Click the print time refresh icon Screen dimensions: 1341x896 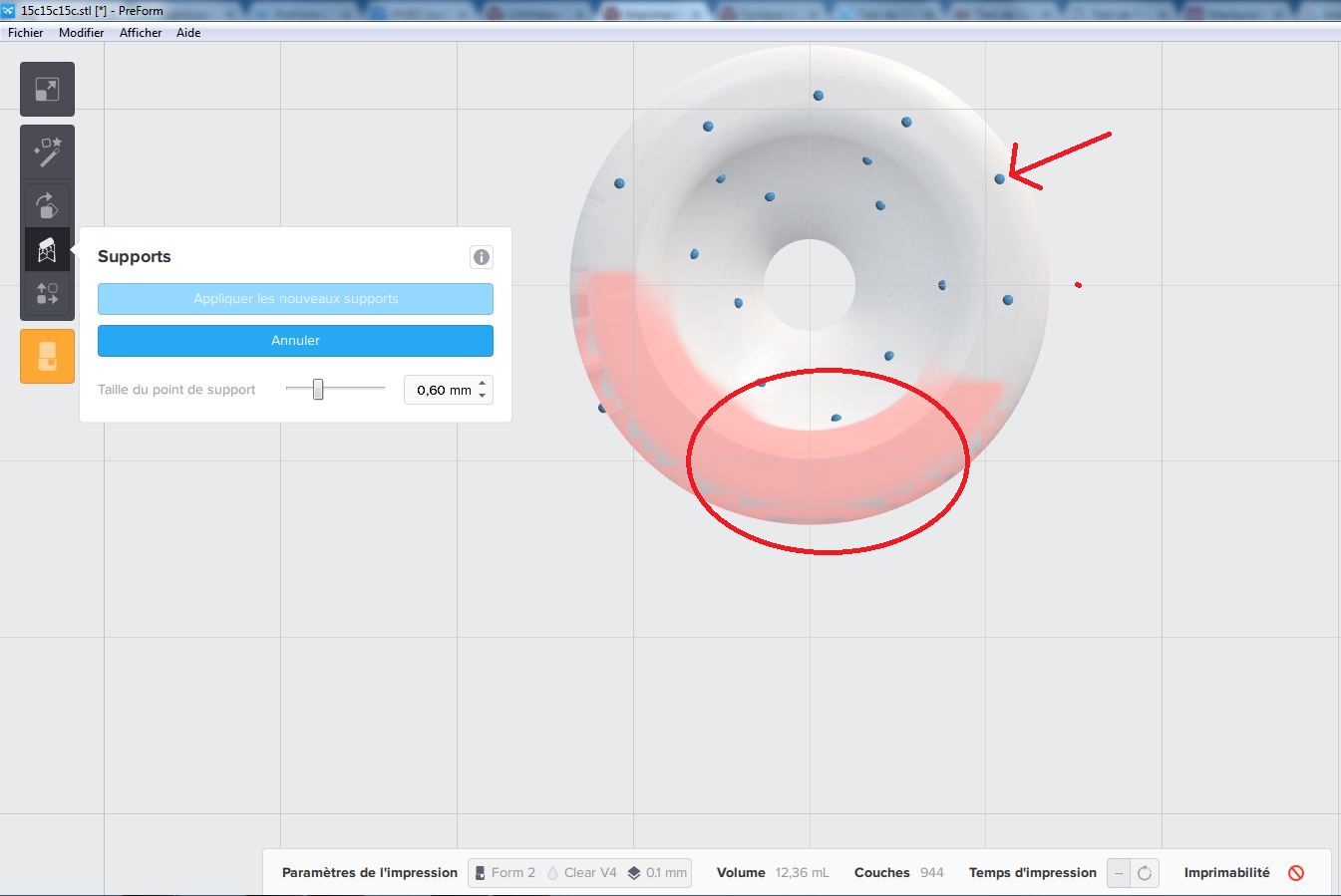(1145, 873)
